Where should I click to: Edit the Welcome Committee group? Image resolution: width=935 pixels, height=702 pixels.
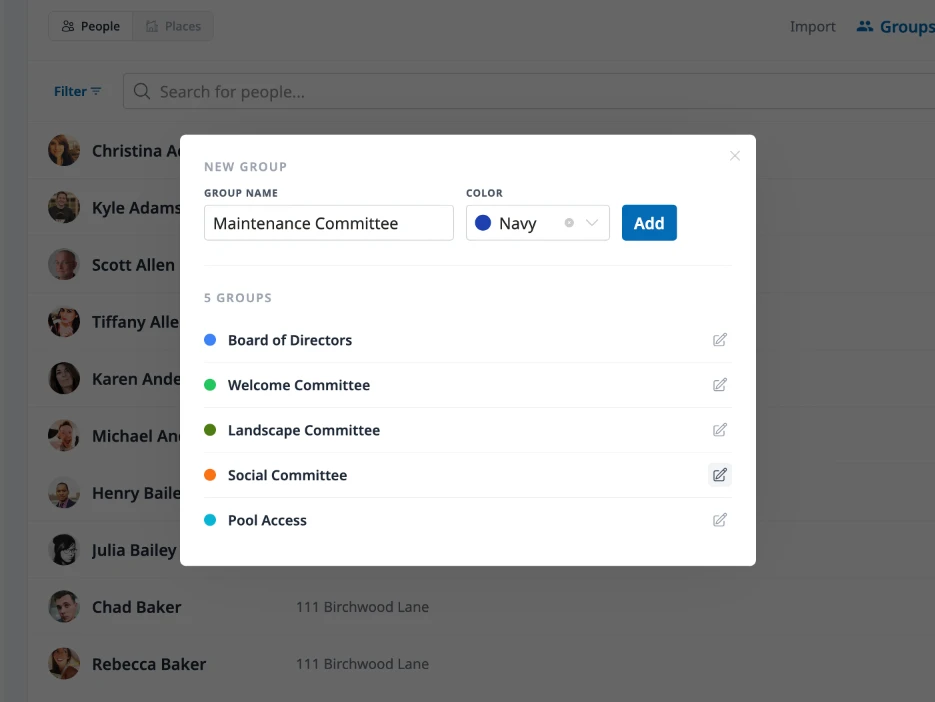[x=719, y=385]
